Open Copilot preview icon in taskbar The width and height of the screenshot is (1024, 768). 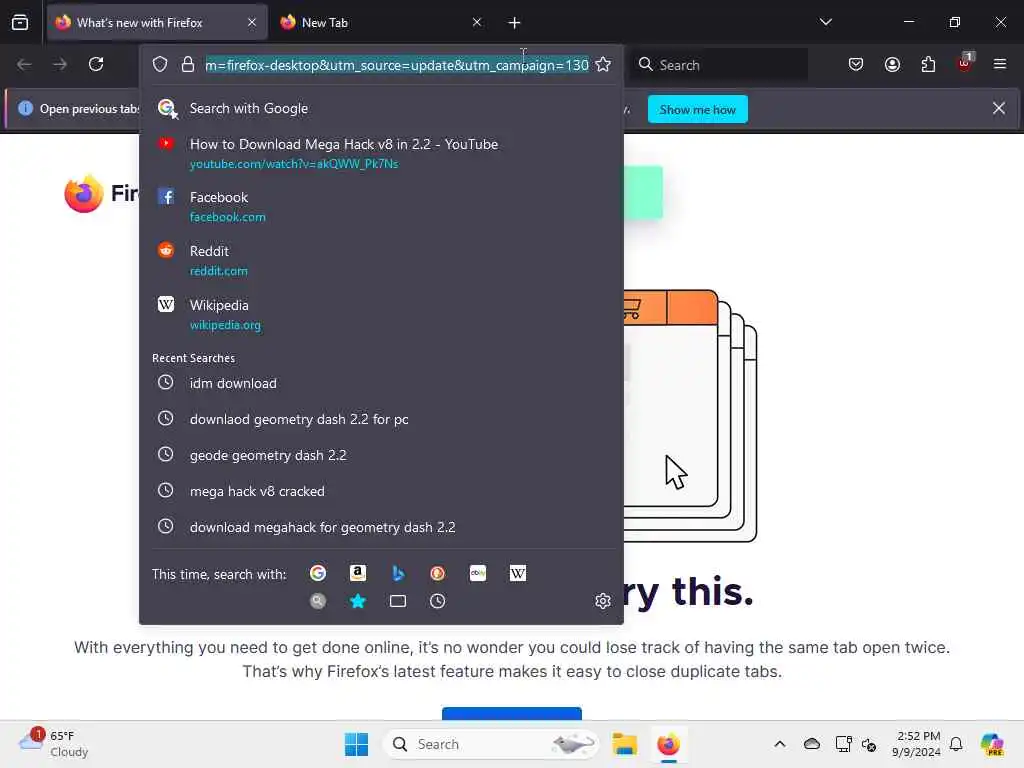(992, 744)
